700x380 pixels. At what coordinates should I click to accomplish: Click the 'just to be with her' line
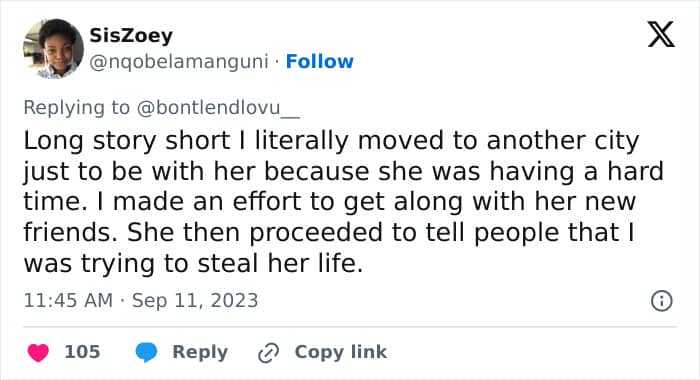pos(343,171)
